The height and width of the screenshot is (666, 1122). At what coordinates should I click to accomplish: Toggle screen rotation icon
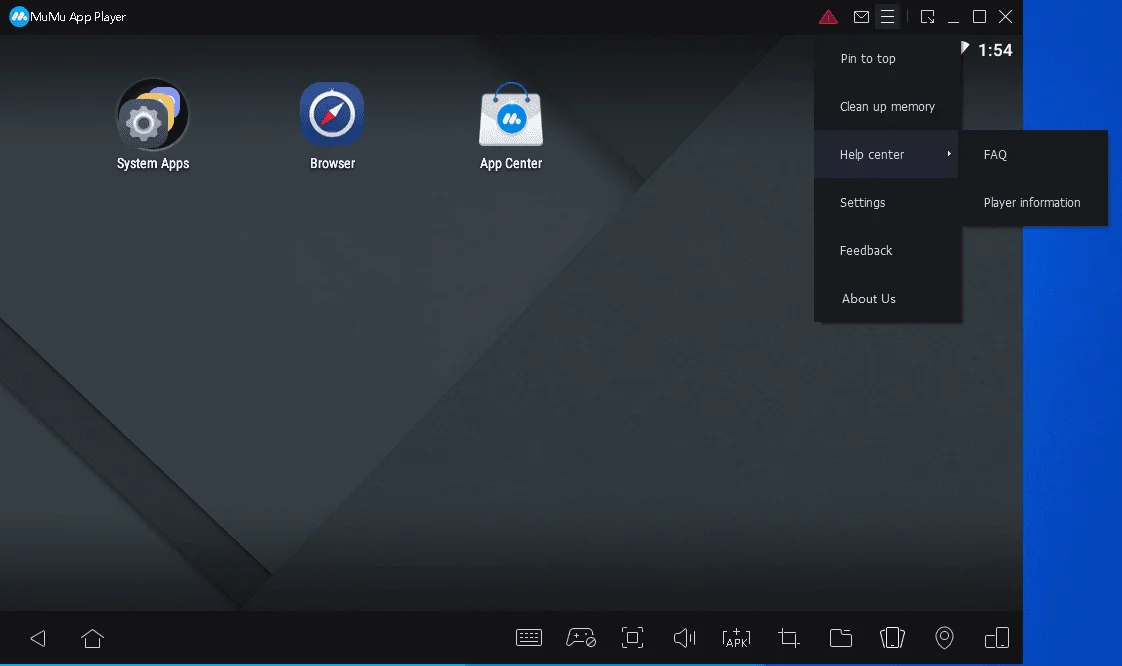point(892,638)
